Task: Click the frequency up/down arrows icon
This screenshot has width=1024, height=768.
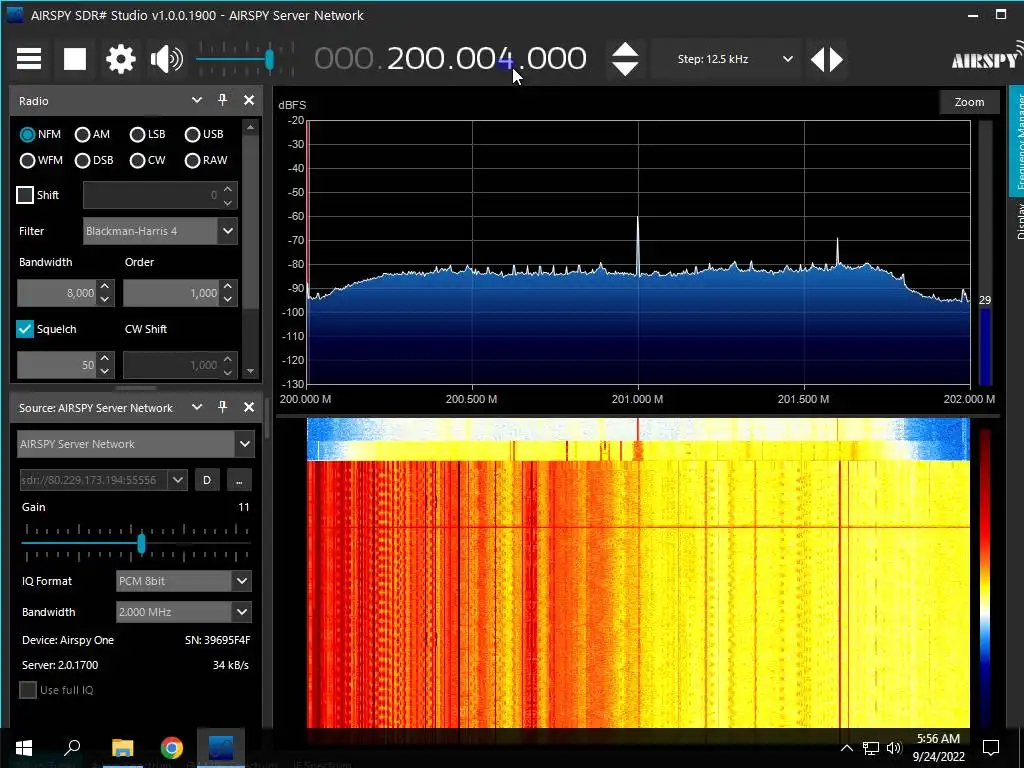Action: point(625,59)
